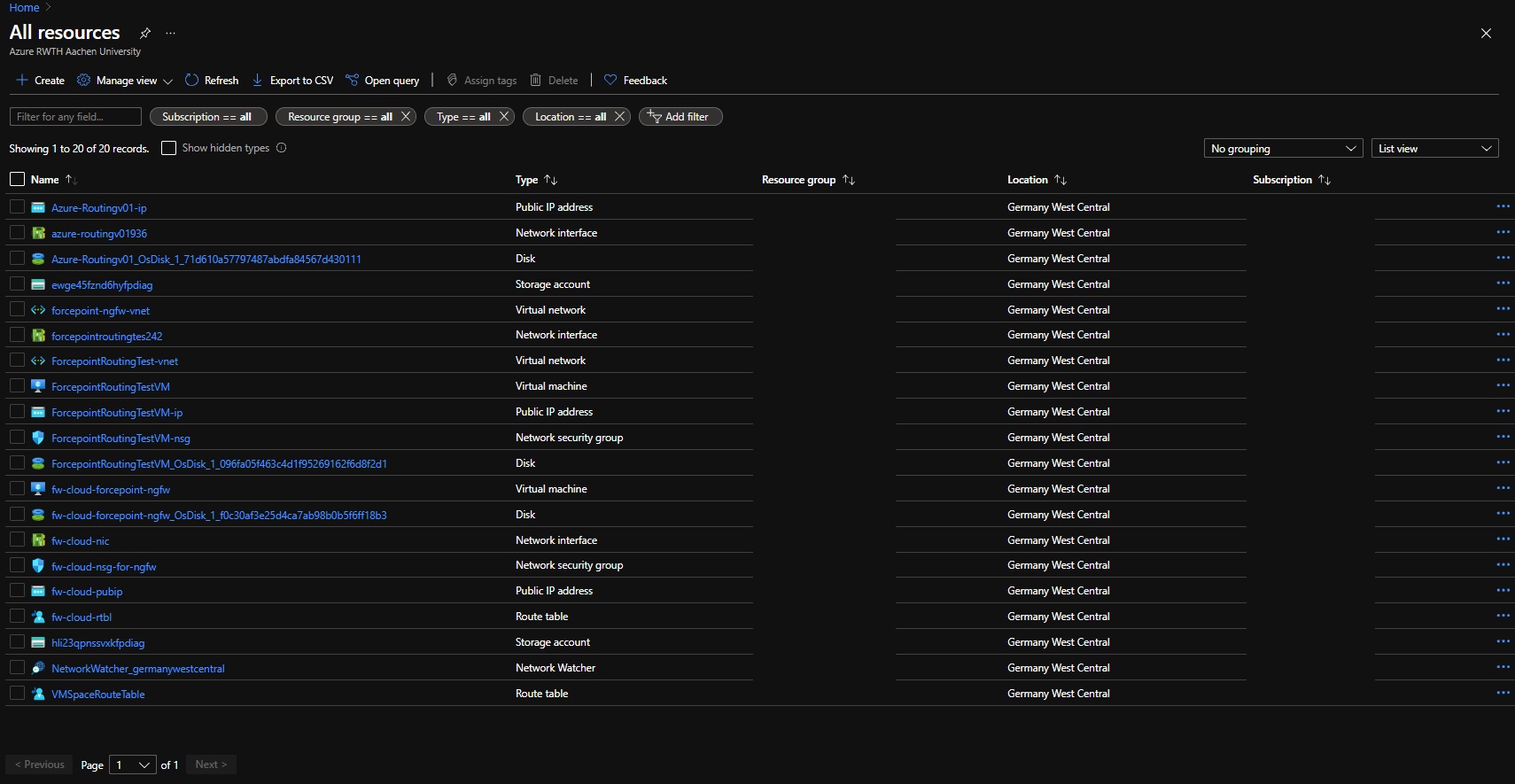This screenshot has height=784, width=1515.
Task: Show info about hidden types
Action: coord(282,148)
